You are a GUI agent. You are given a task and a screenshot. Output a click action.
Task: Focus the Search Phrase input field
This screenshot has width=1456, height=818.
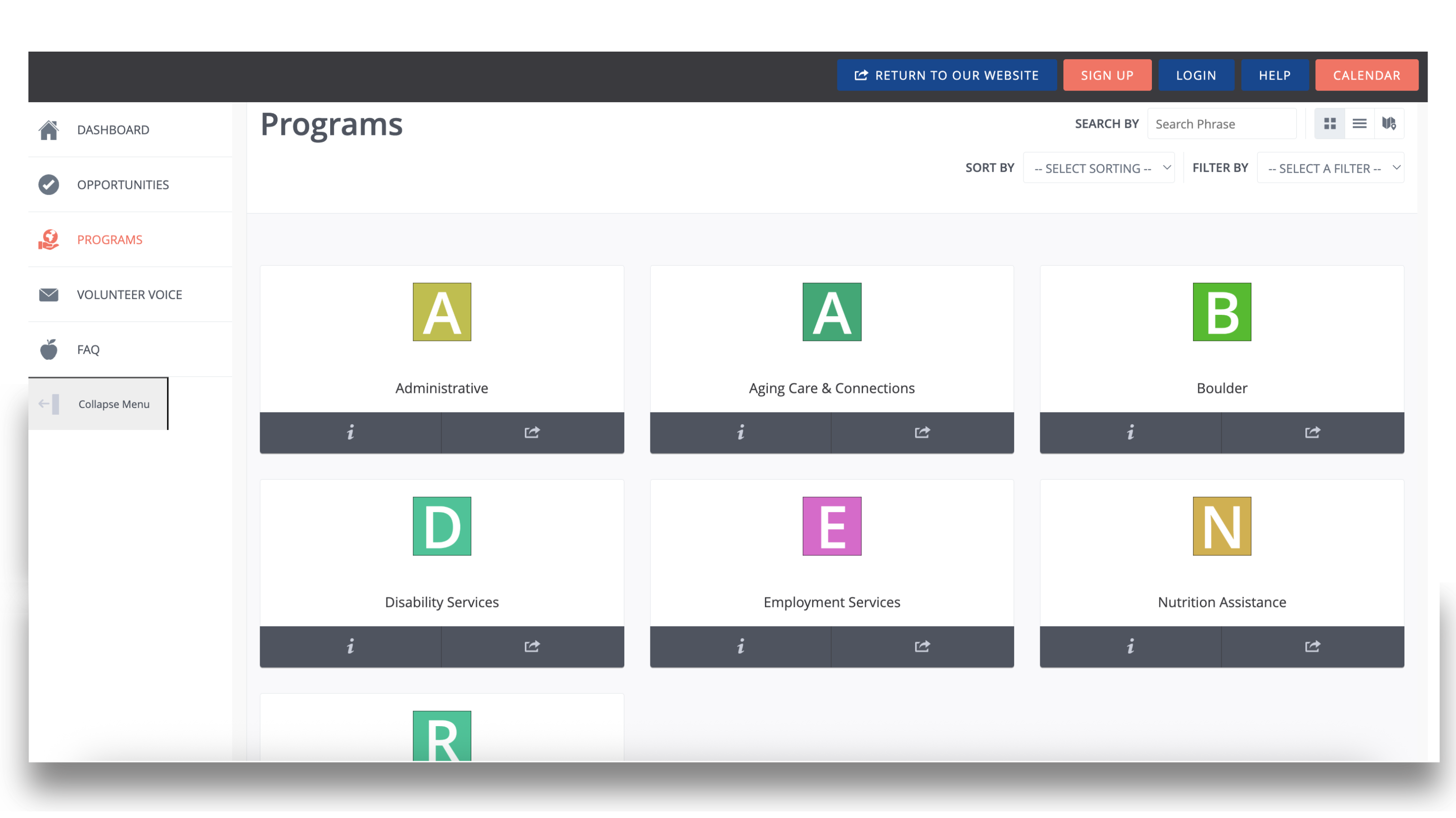1222,124
